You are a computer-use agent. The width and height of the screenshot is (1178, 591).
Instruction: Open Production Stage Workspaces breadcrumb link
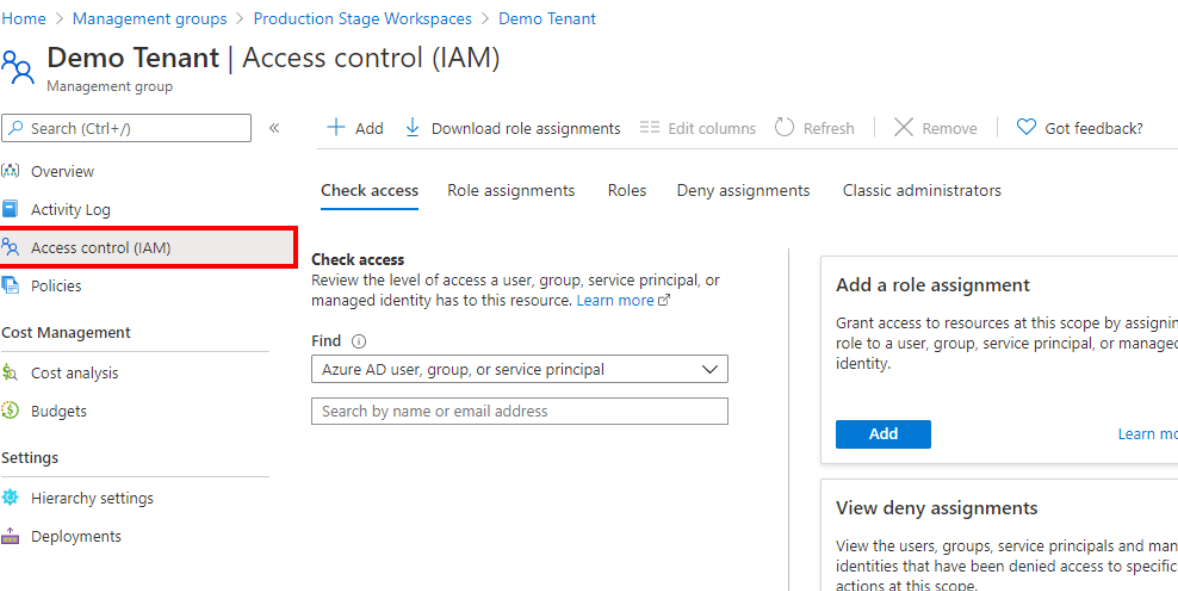pos(363,19)
